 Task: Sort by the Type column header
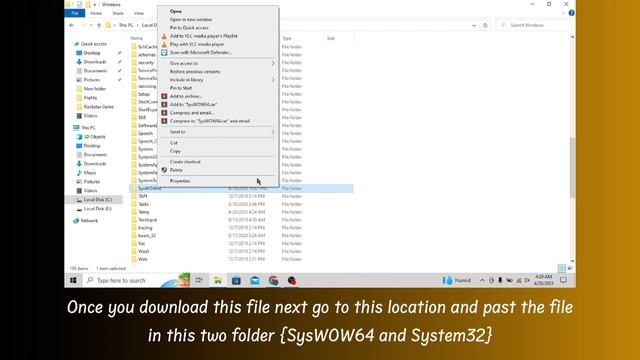[287, 38]
